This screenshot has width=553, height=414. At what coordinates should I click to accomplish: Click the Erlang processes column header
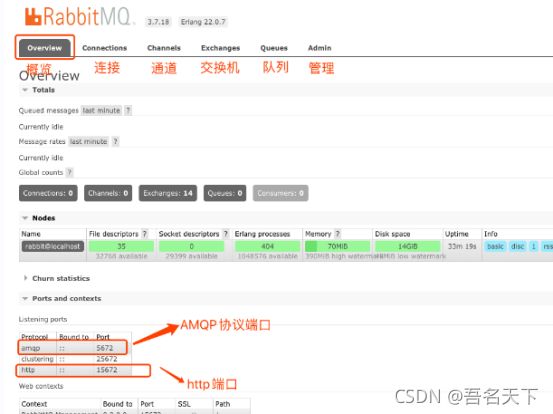[x=262, y=234]
